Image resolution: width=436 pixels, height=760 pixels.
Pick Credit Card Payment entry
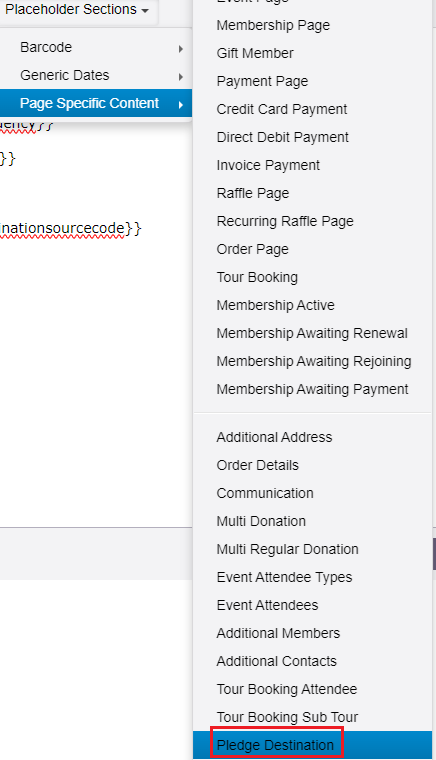tap(312, 110)
